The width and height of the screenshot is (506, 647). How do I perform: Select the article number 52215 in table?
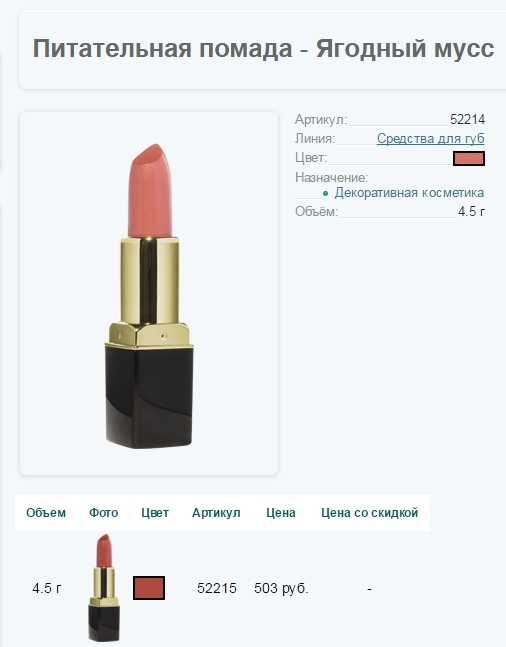(x=217, y=588)
